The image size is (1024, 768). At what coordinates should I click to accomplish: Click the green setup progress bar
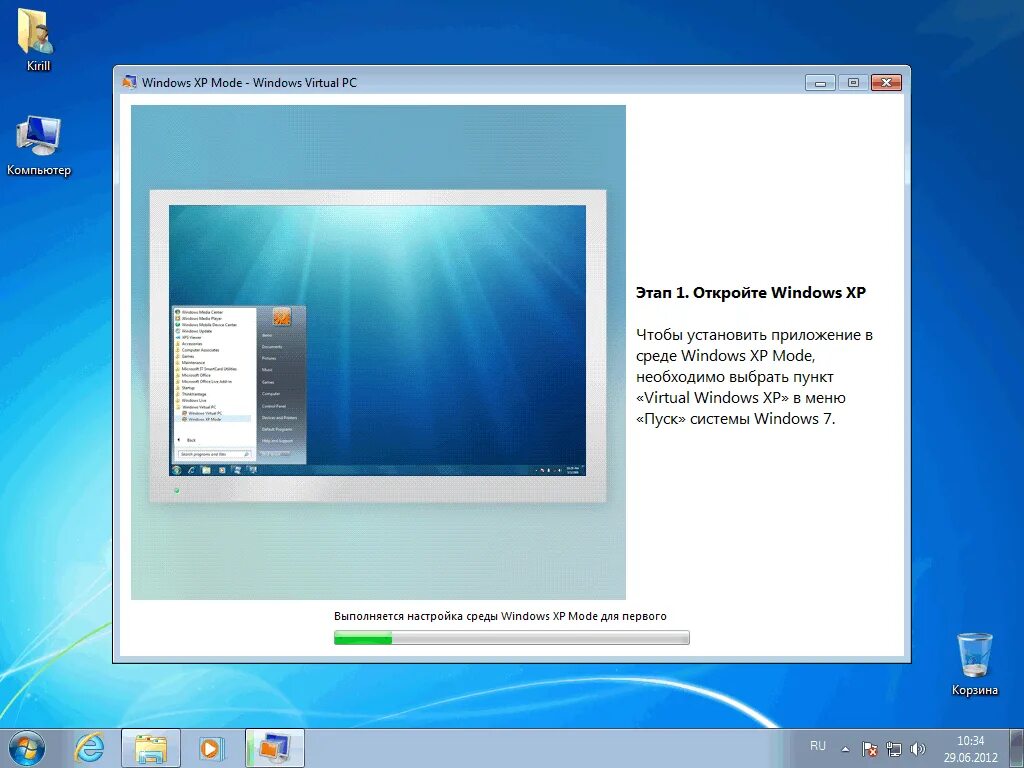click(x=511, y=637)
